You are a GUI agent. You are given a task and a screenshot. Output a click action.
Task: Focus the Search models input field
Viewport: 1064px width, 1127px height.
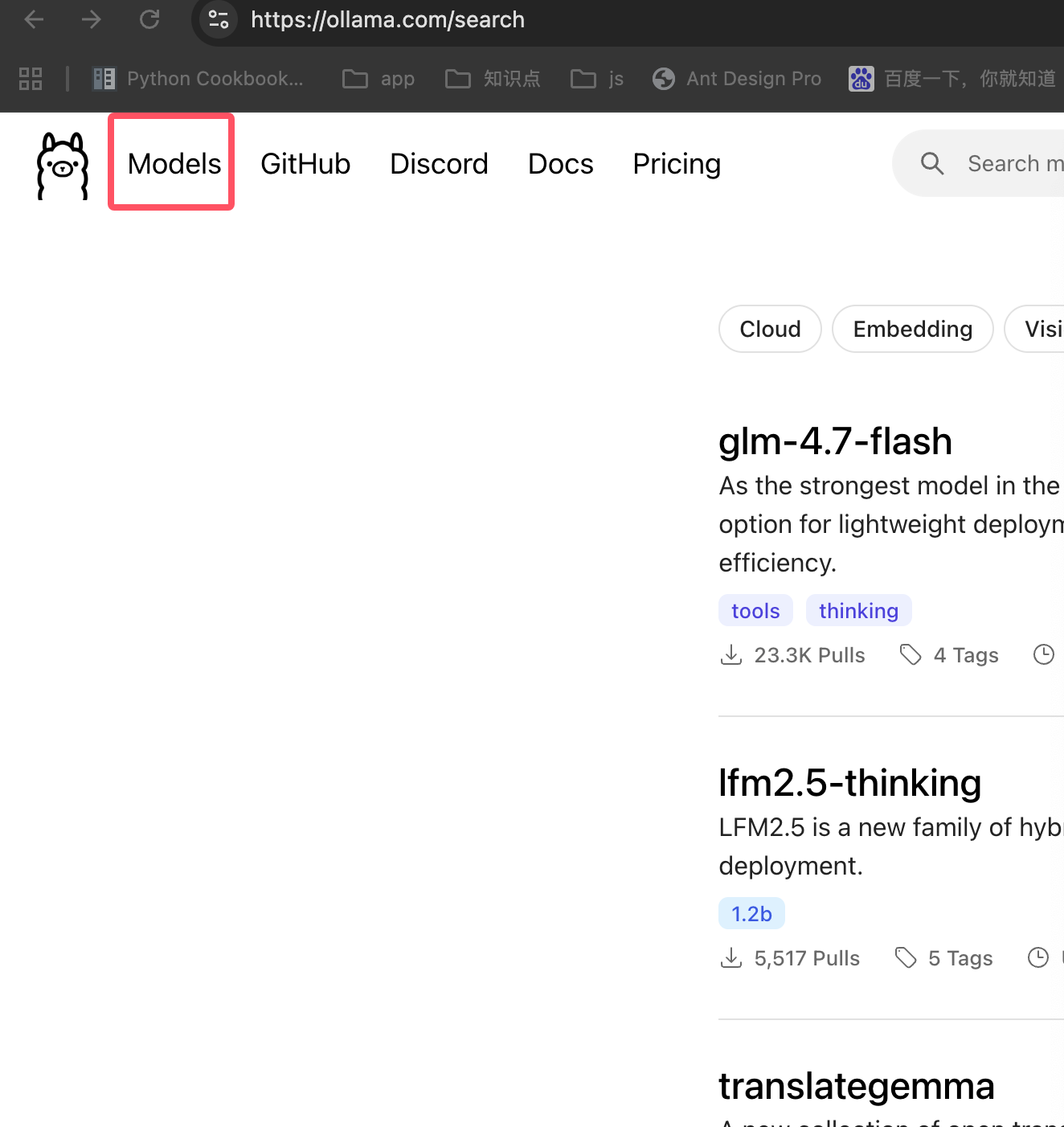point(1014,163)
